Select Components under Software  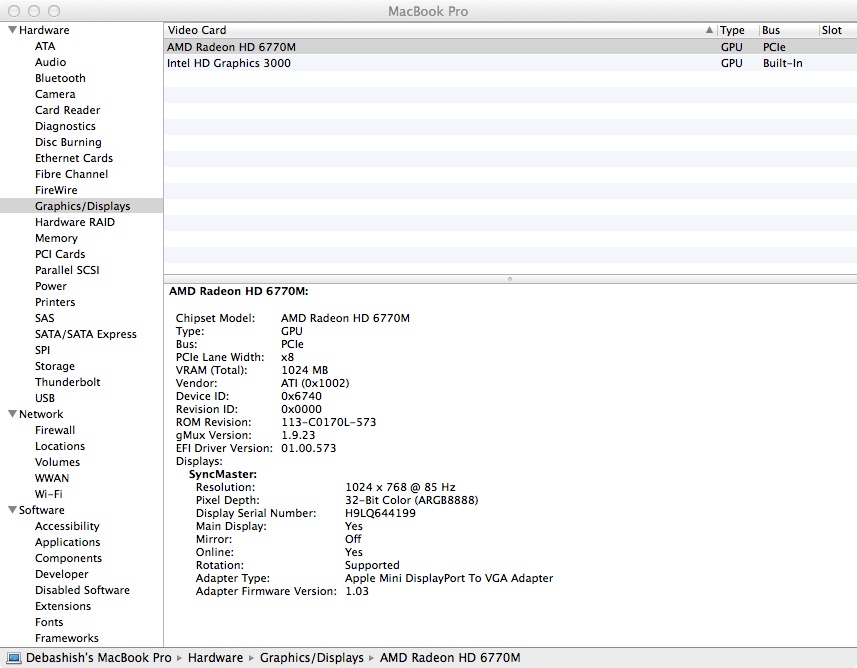click(68, 558)
